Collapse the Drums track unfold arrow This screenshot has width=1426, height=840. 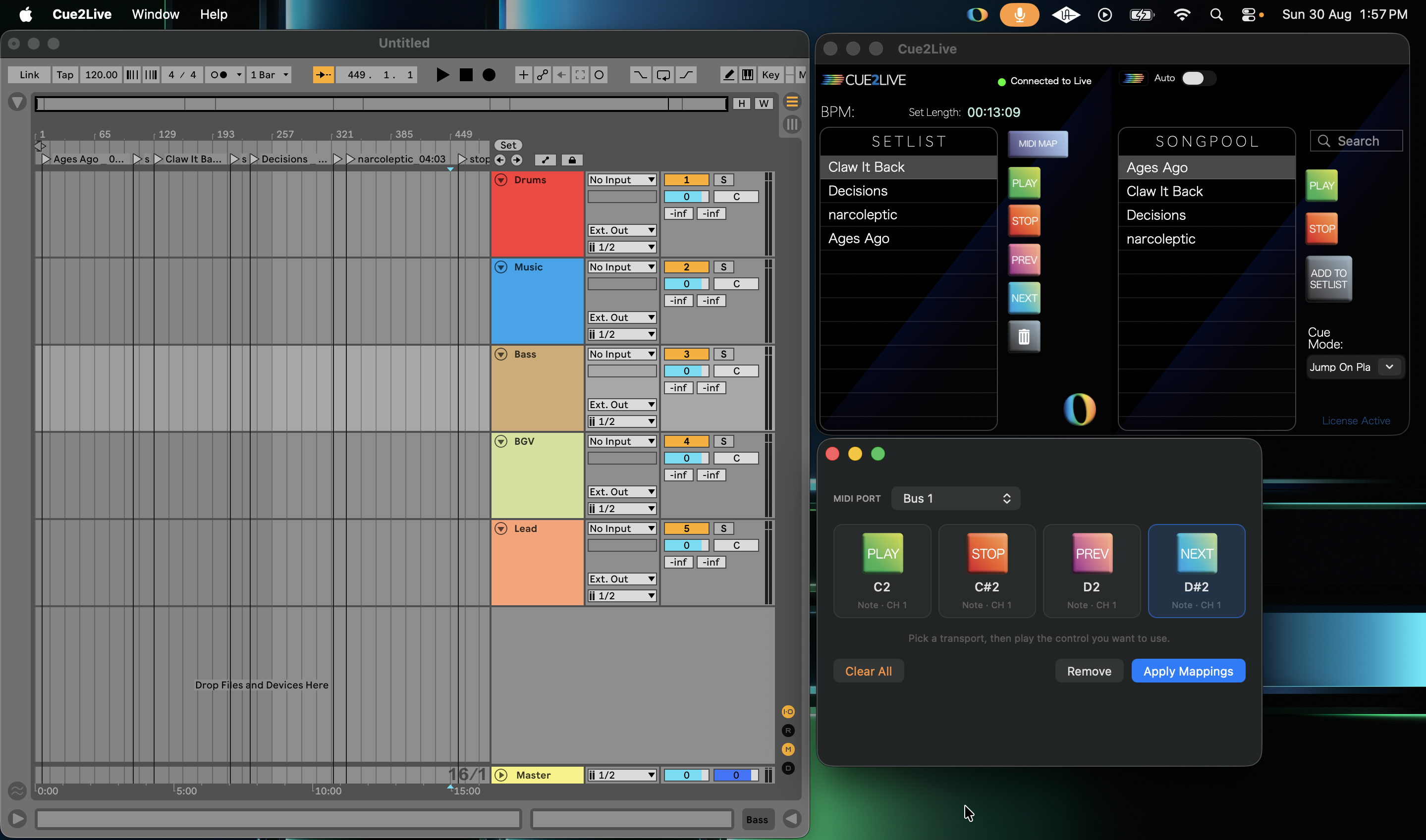(x=501, y=180)
